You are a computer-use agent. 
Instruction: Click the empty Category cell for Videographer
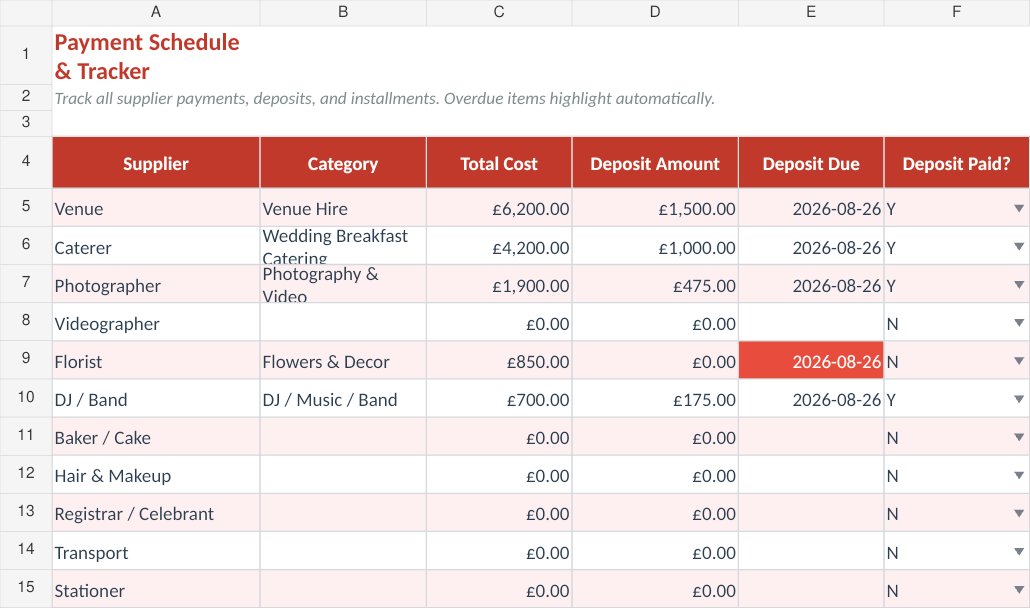point(343,322)
